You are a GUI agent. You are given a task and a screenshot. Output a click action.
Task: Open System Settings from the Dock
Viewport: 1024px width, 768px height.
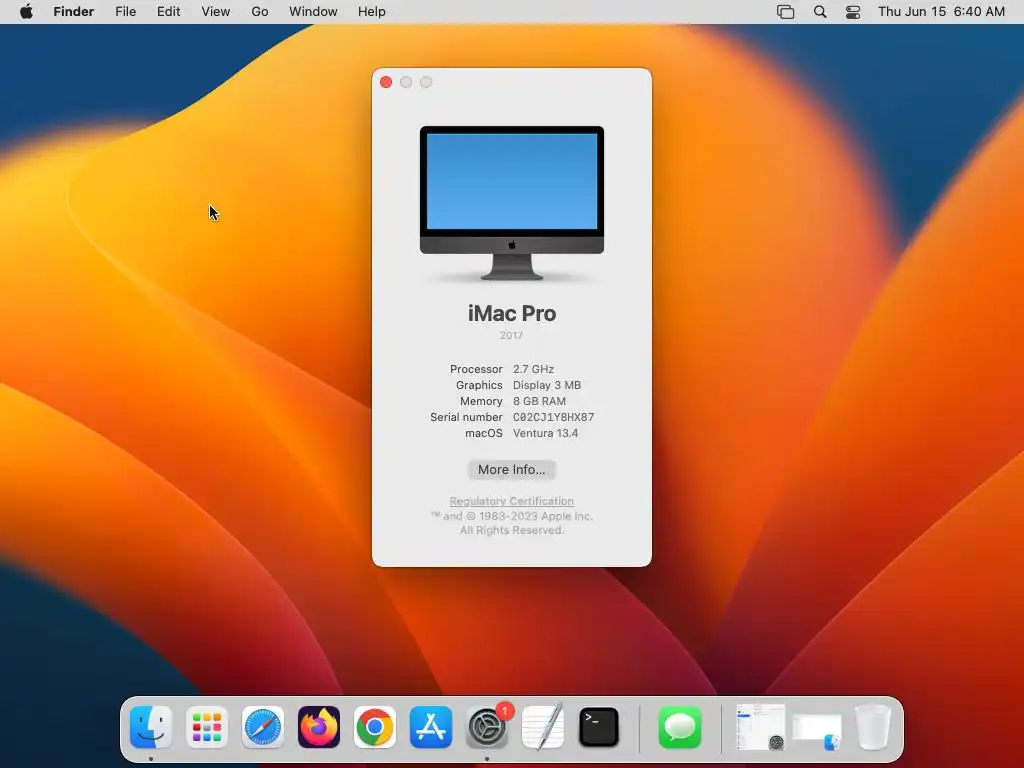pos(487,727)
